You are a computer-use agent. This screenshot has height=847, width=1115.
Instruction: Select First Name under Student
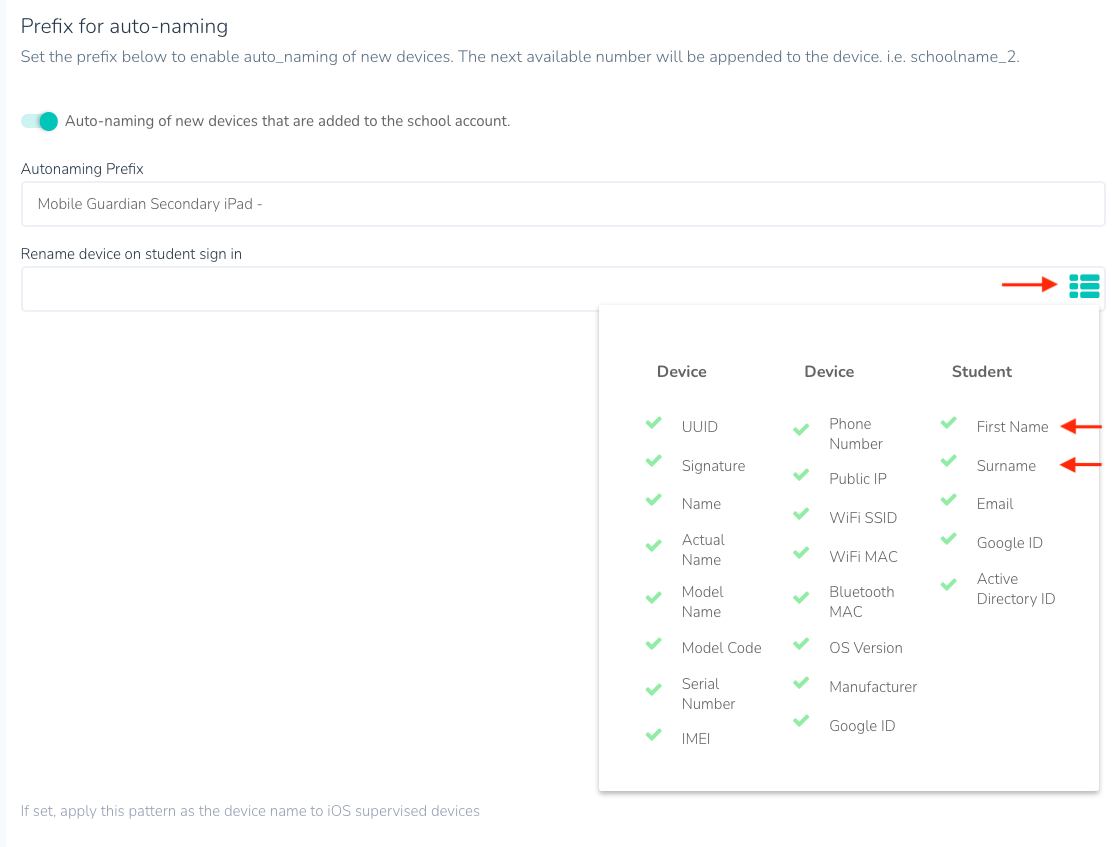[1012, 427]
